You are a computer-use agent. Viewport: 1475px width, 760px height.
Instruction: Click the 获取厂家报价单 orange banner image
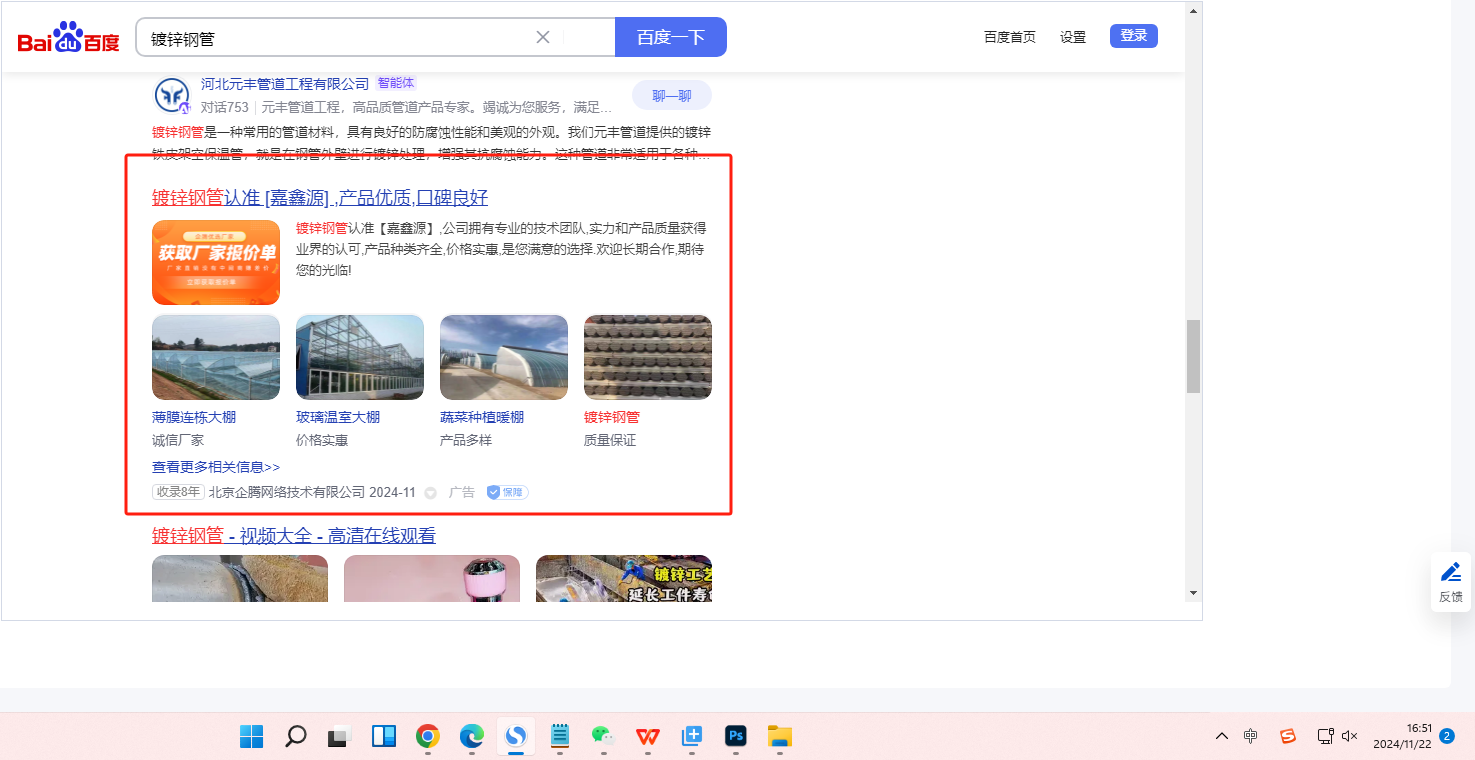pos(216,262)
